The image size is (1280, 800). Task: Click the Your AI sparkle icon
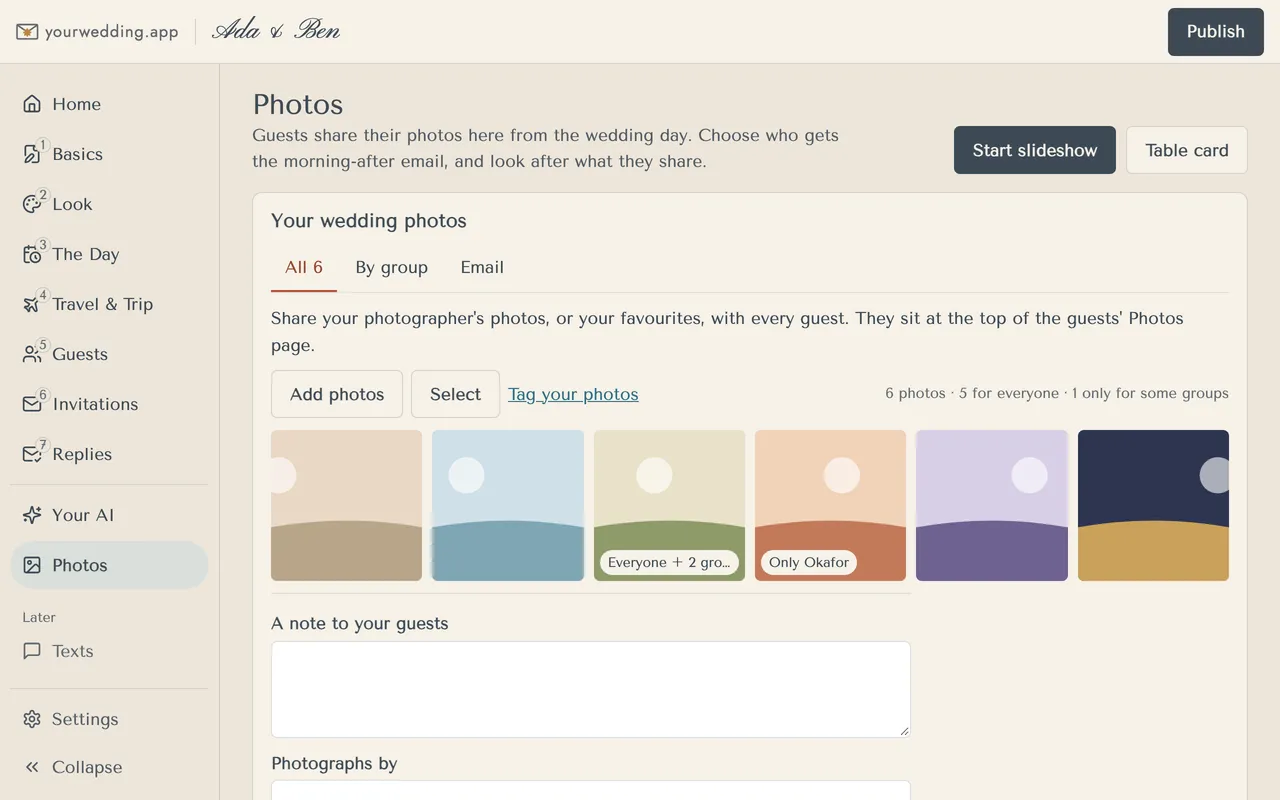click(x=32, y=515)
